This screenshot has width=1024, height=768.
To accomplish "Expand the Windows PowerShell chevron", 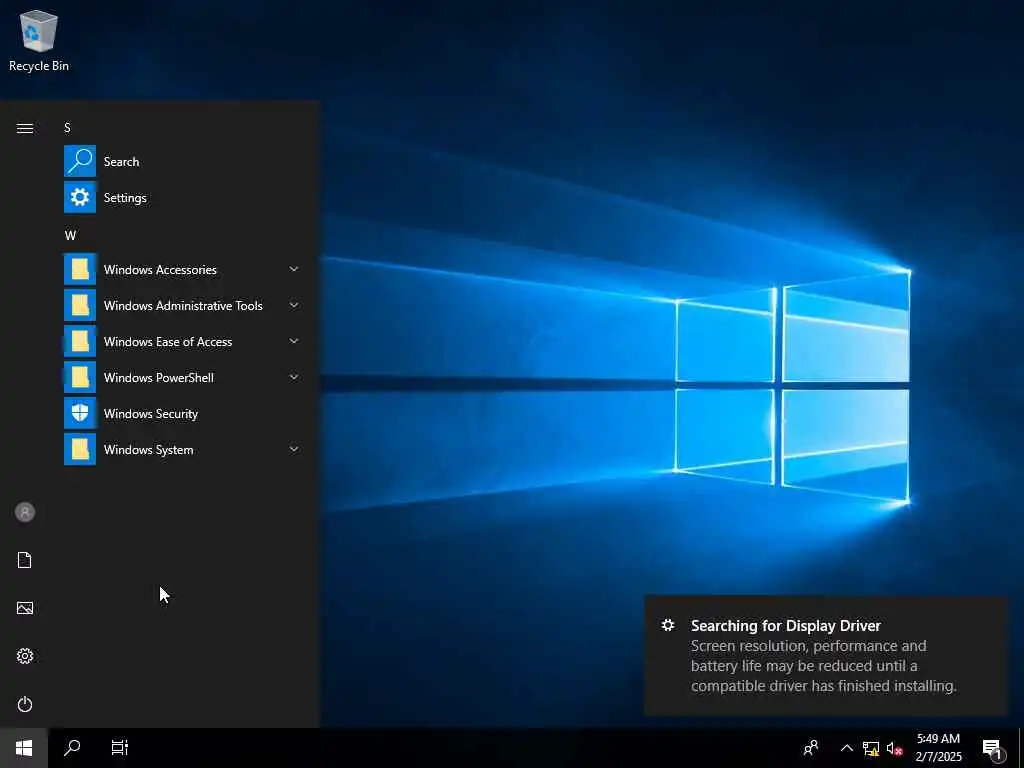I will [294, 377].
